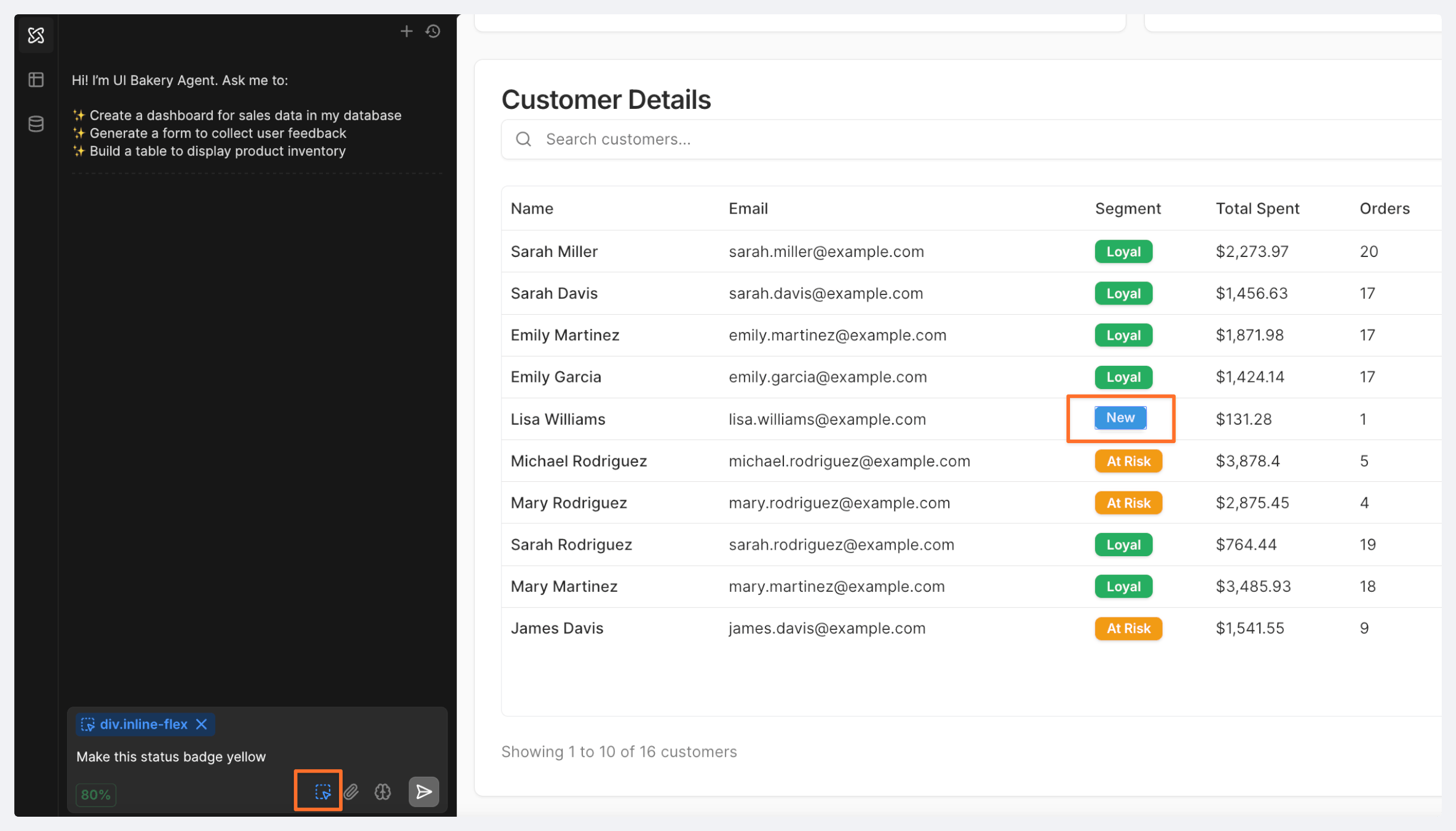The image size is (1456, 831).
Task: Click the brain AI mode icon
Action: (x=382, y=792)
